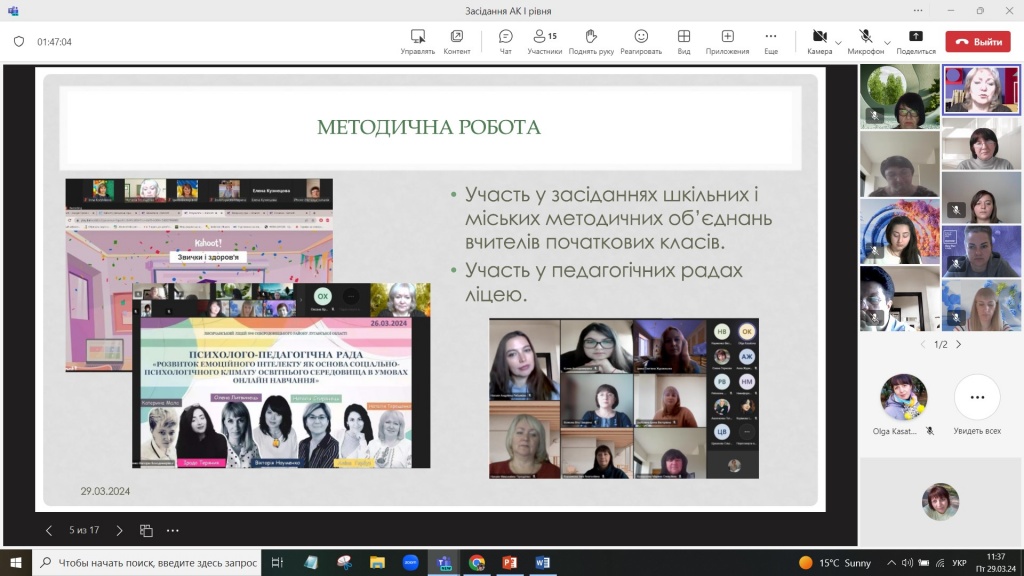Open Приложения apps button
This screenshot has height=576, width=1024.
coord(727,41)
